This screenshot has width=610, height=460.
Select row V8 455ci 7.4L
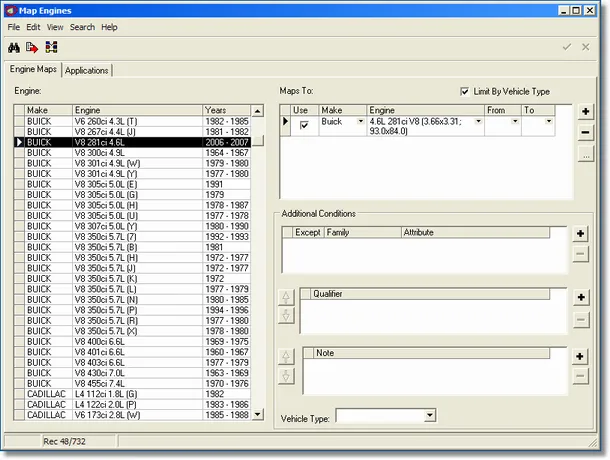[x=132, y=384]
